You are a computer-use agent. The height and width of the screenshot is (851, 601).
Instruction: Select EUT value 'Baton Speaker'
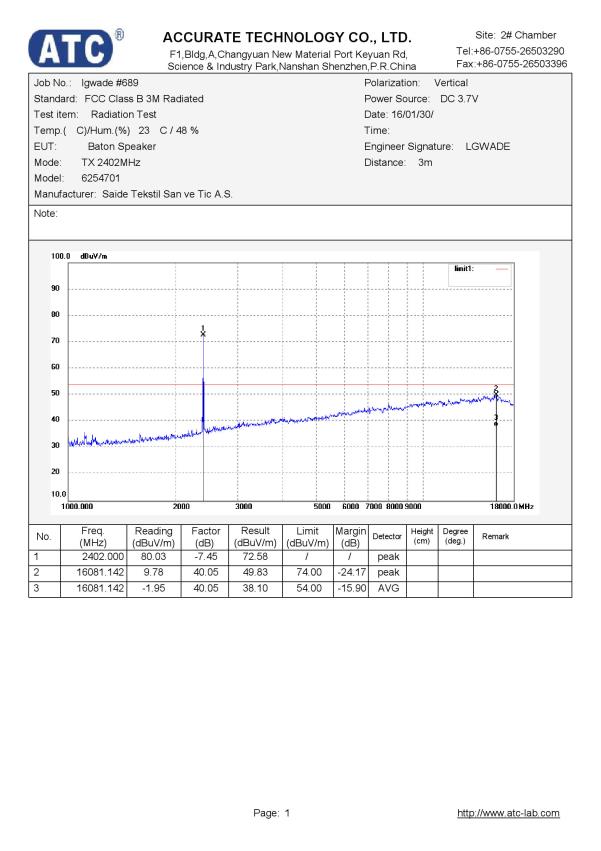122,147
